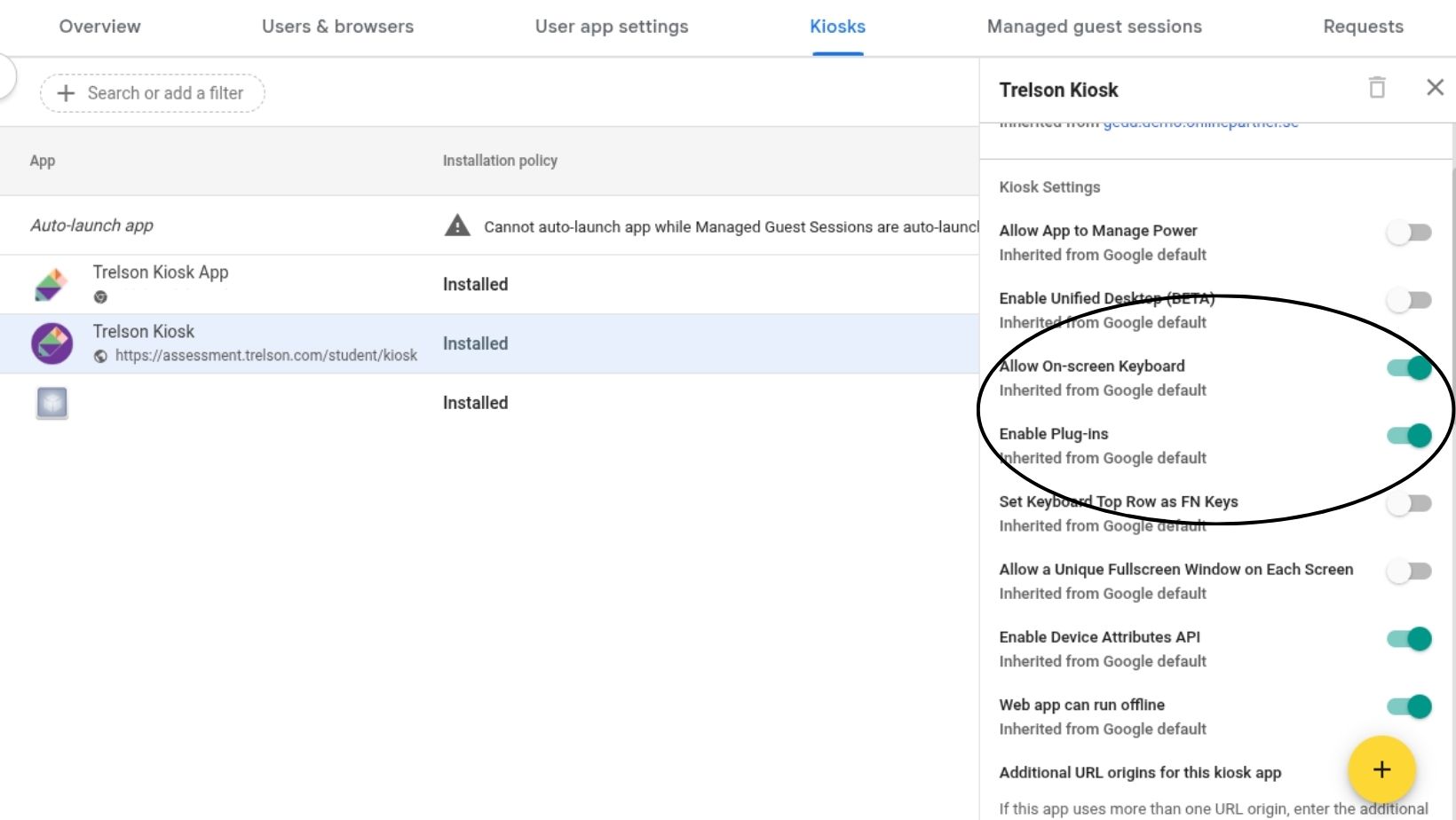Click the Chrome icon under Trelson Kiosk App

pyautogui.click(x=100, y=297)
